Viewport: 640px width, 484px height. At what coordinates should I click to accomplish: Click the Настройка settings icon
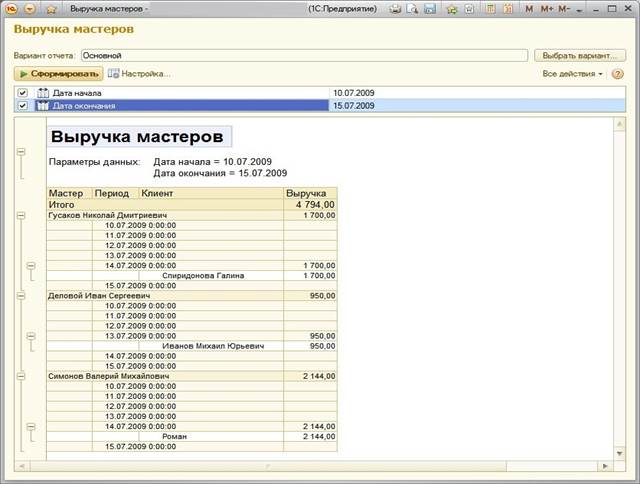pyautogui.click(x=113, y=74)
